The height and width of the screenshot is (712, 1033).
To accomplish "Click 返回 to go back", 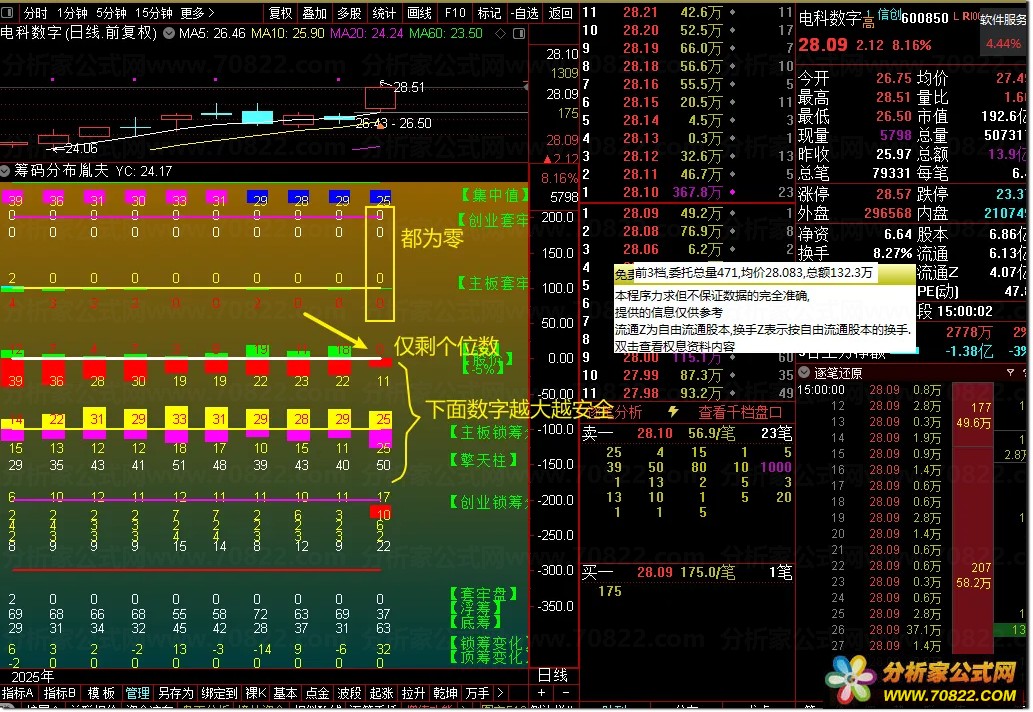I will [560, 13].
